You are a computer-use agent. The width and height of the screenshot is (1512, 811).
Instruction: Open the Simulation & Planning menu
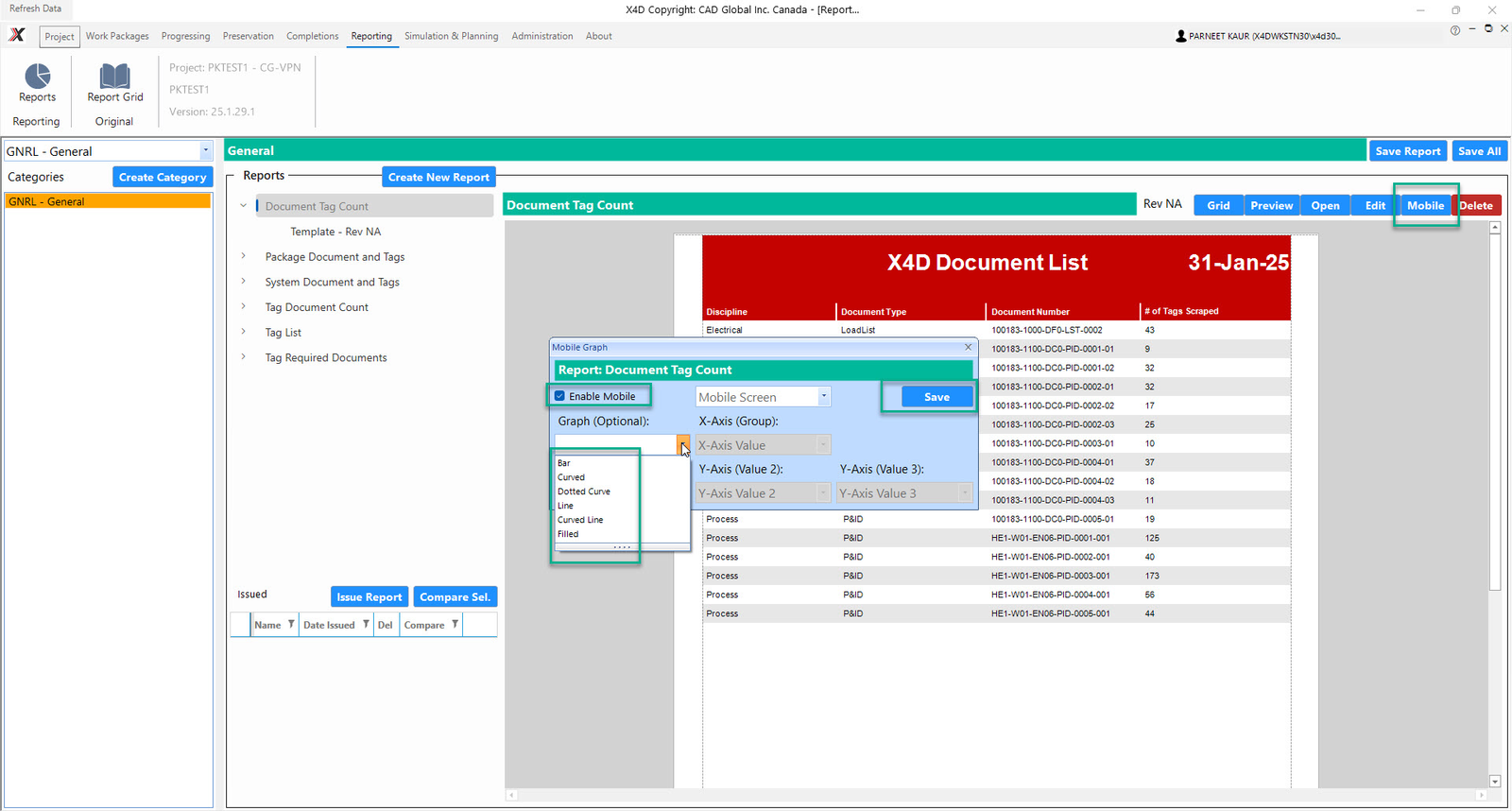(452, 36)
